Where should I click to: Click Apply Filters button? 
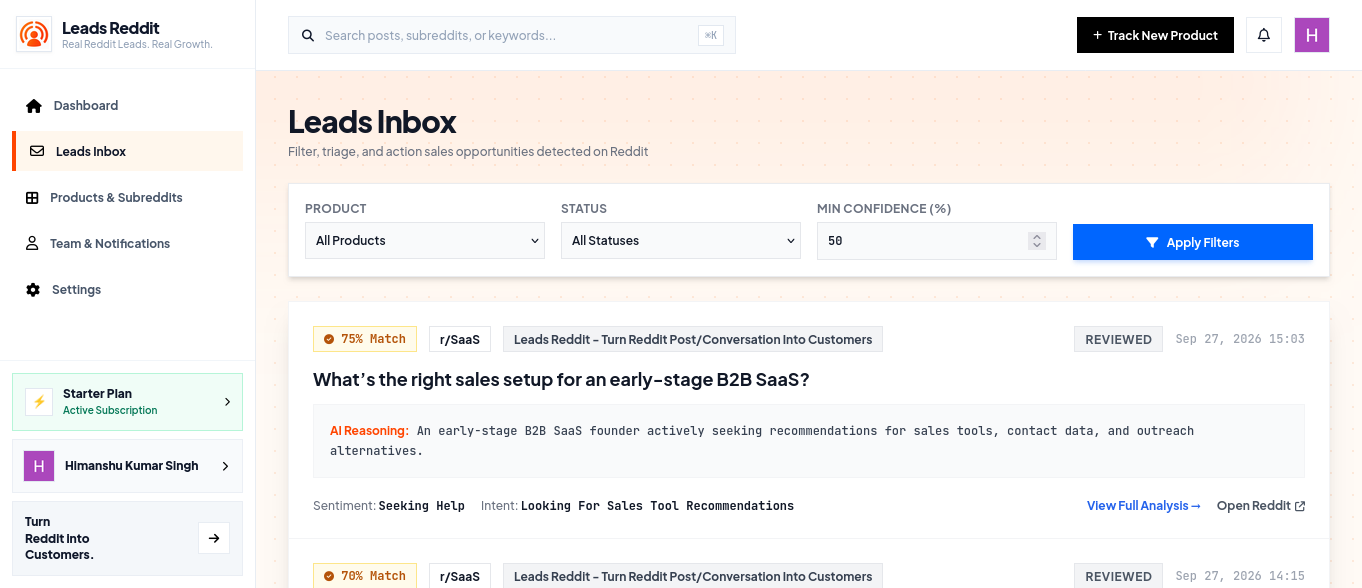point(1193,242)
